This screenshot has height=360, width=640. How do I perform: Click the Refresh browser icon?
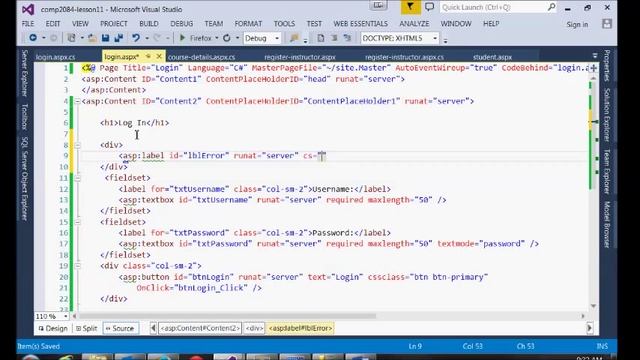tap(227, 38)
